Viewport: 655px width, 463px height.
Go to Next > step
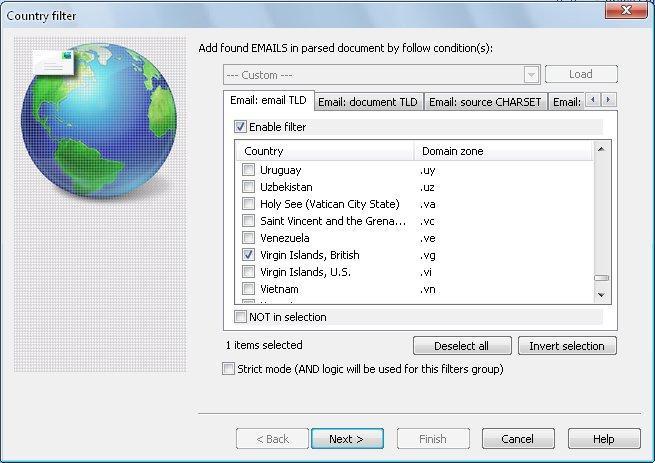[x=347, y=439]
